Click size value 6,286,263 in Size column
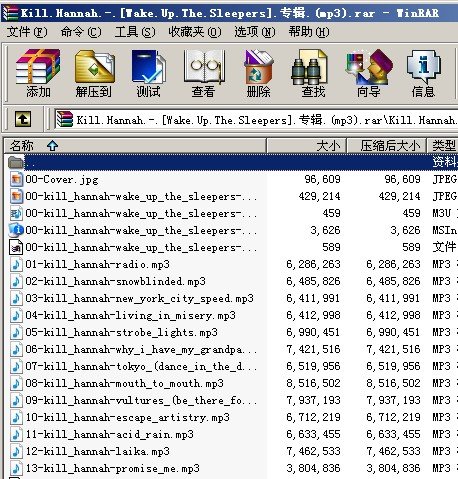This screenshot has width=458, height=479. tap(313, 264)
